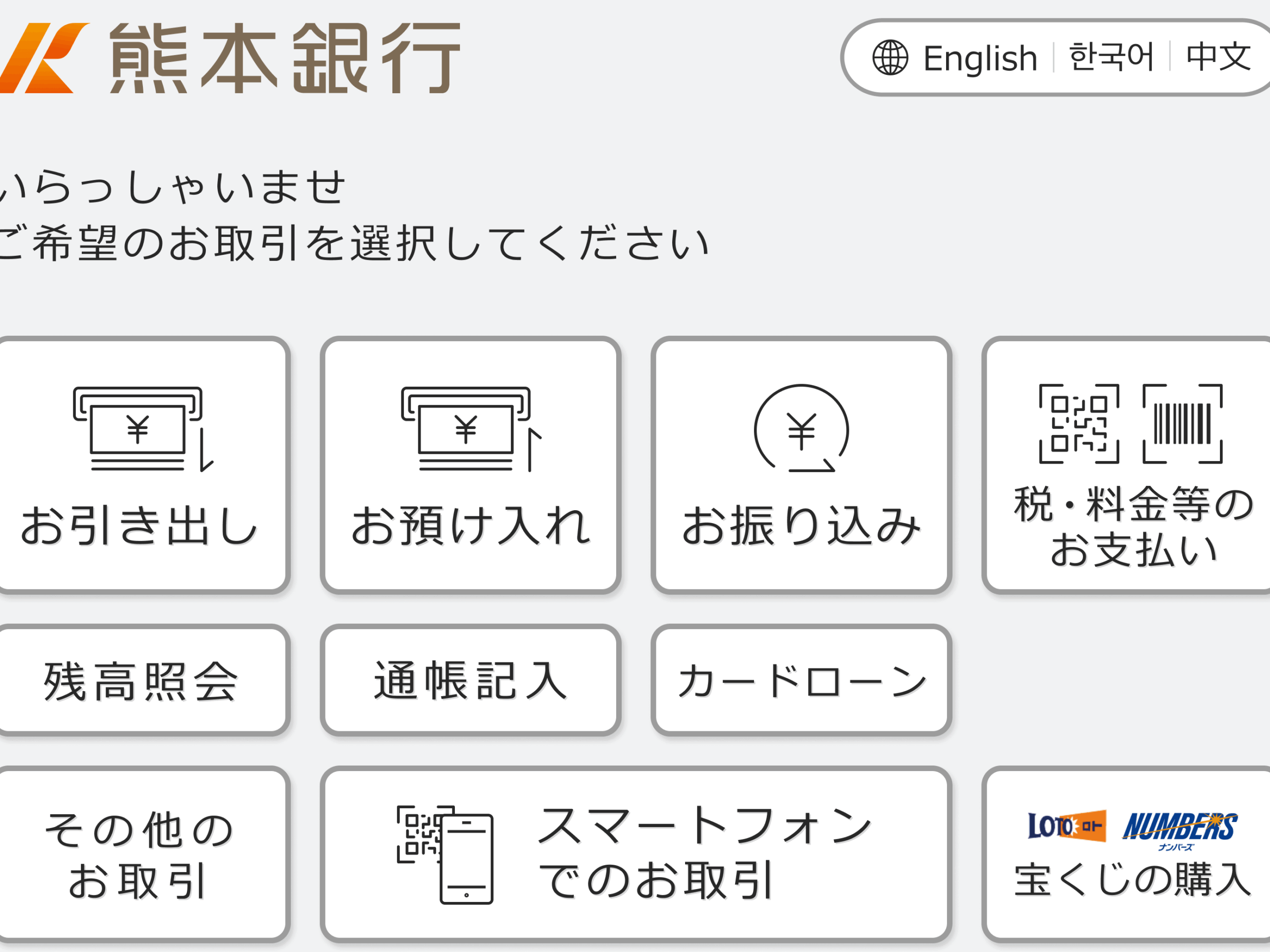1270x952 pixels.
Task: Click the globe language icon
Action: [890, 58]
